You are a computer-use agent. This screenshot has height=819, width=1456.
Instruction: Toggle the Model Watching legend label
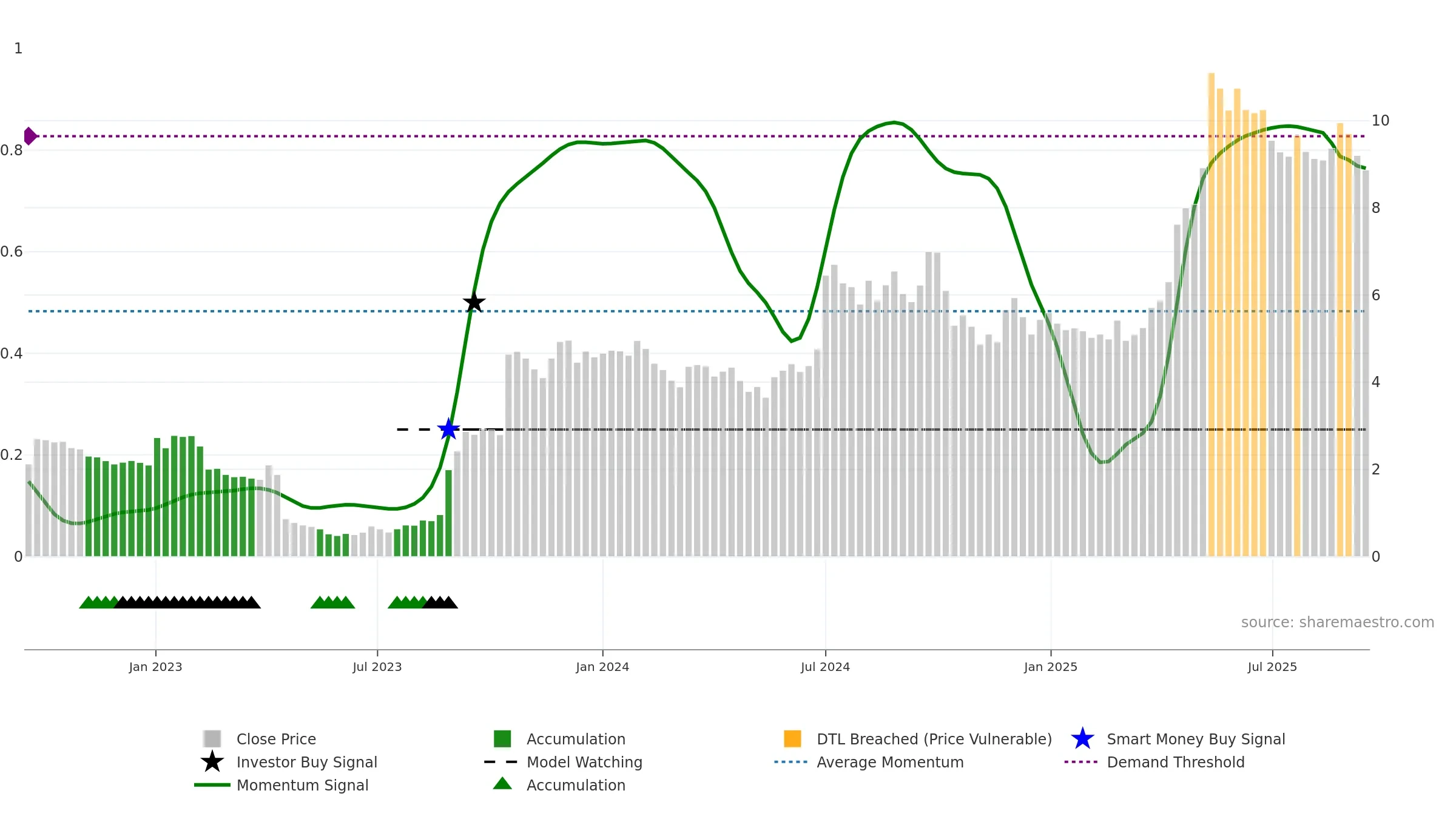584,762
